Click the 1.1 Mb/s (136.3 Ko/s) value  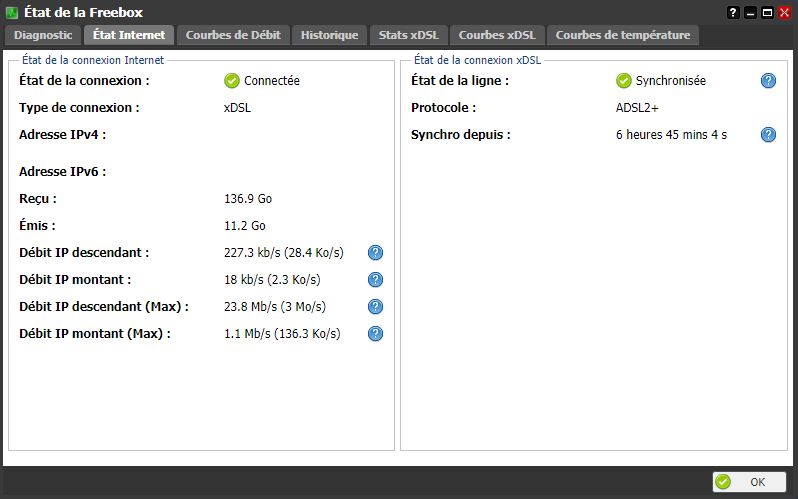[282, 334]
